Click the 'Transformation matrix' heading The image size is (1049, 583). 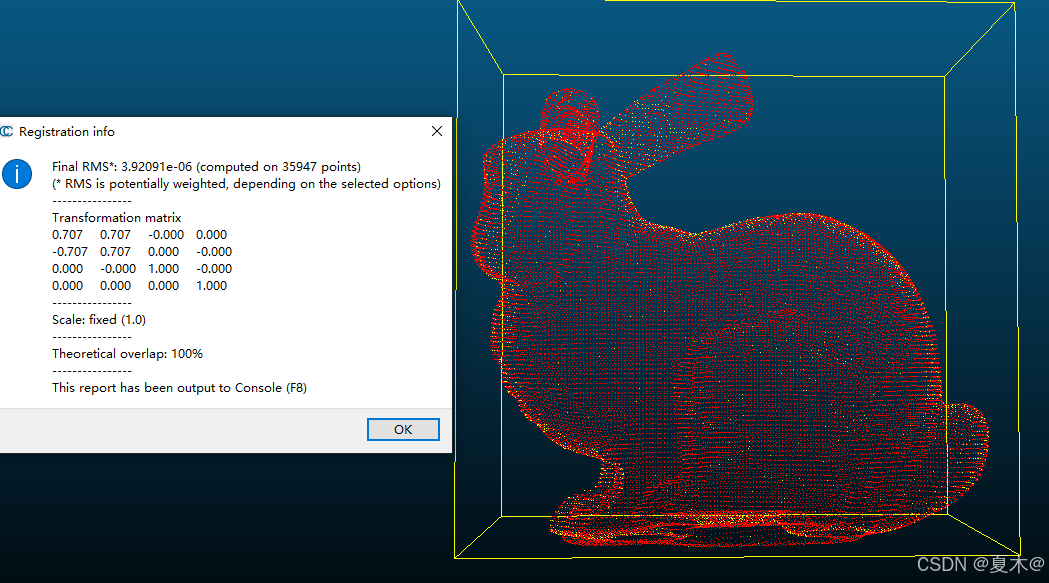(116, 218)
